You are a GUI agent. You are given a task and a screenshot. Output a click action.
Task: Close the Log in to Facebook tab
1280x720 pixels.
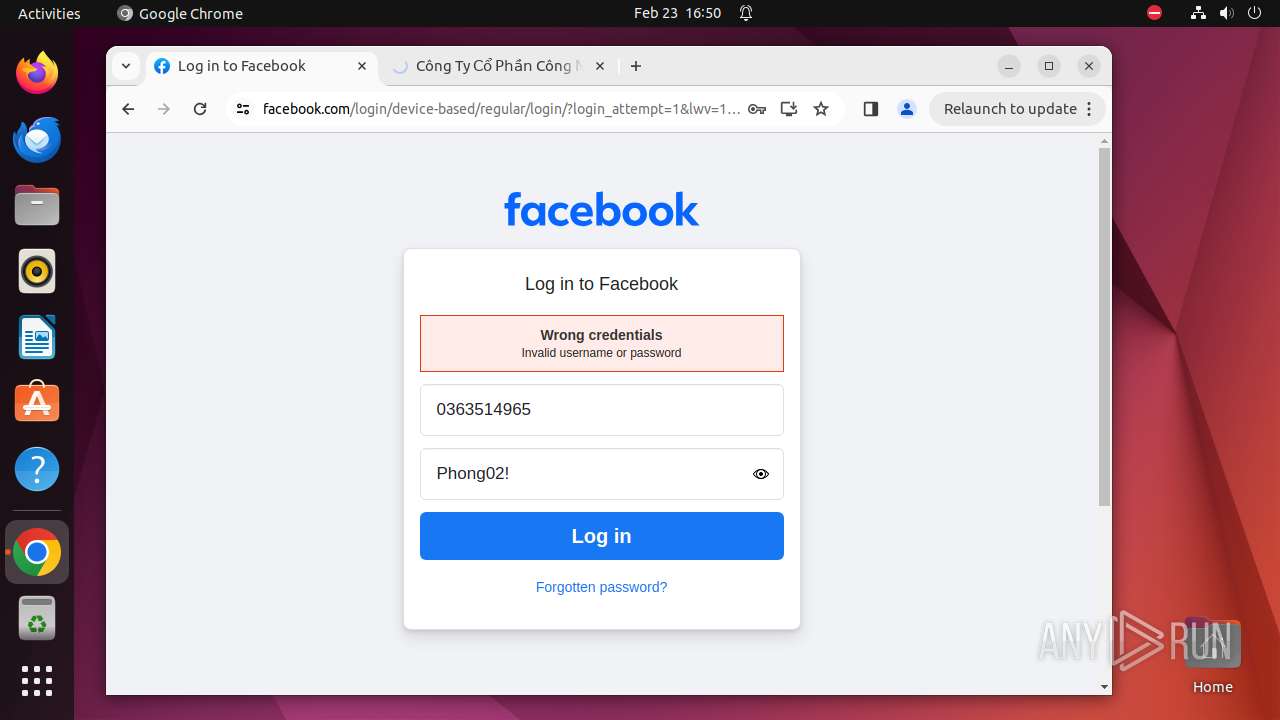tap(362, 66)
